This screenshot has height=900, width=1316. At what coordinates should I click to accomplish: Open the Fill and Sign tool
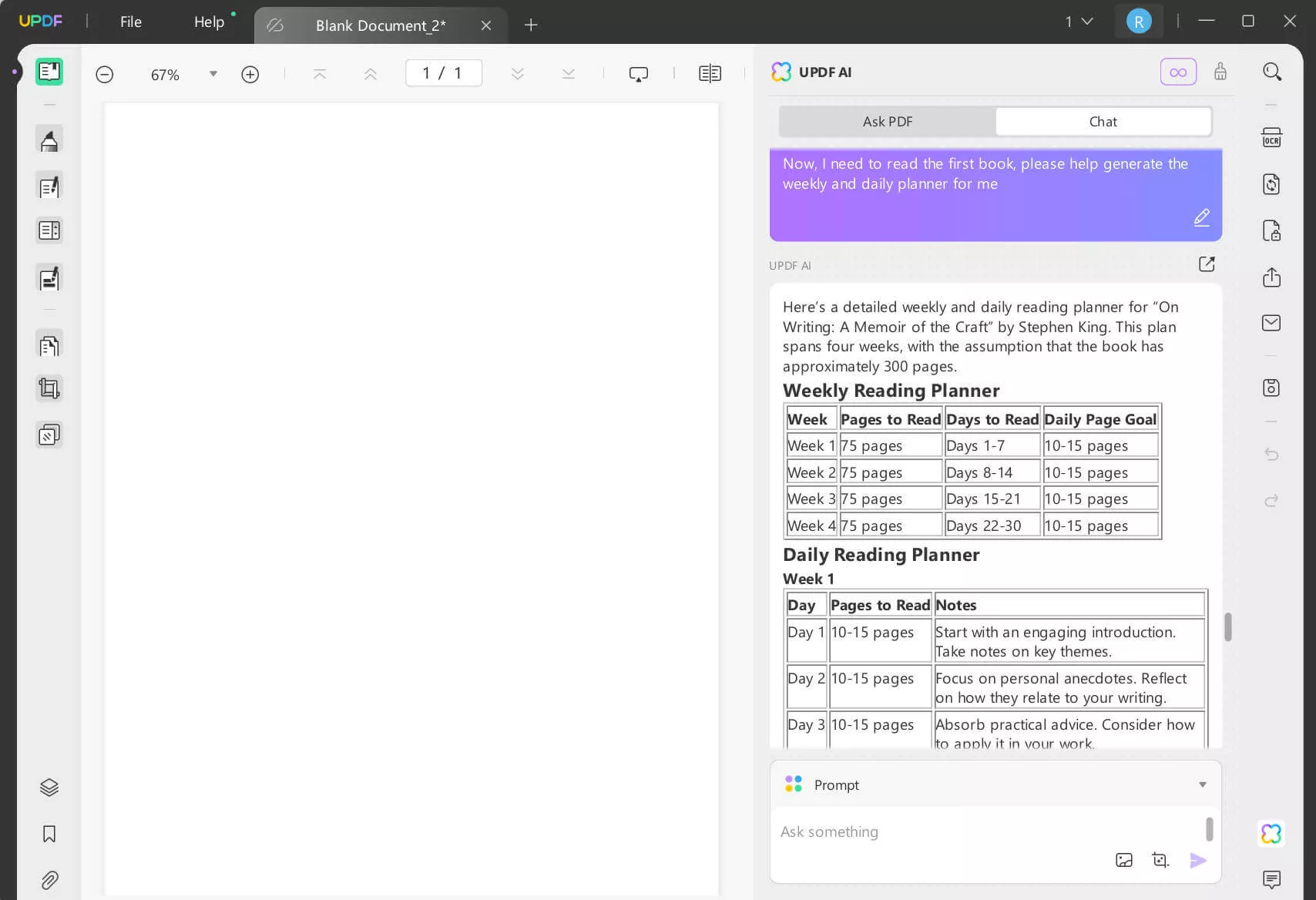click(x=49, y=278)
